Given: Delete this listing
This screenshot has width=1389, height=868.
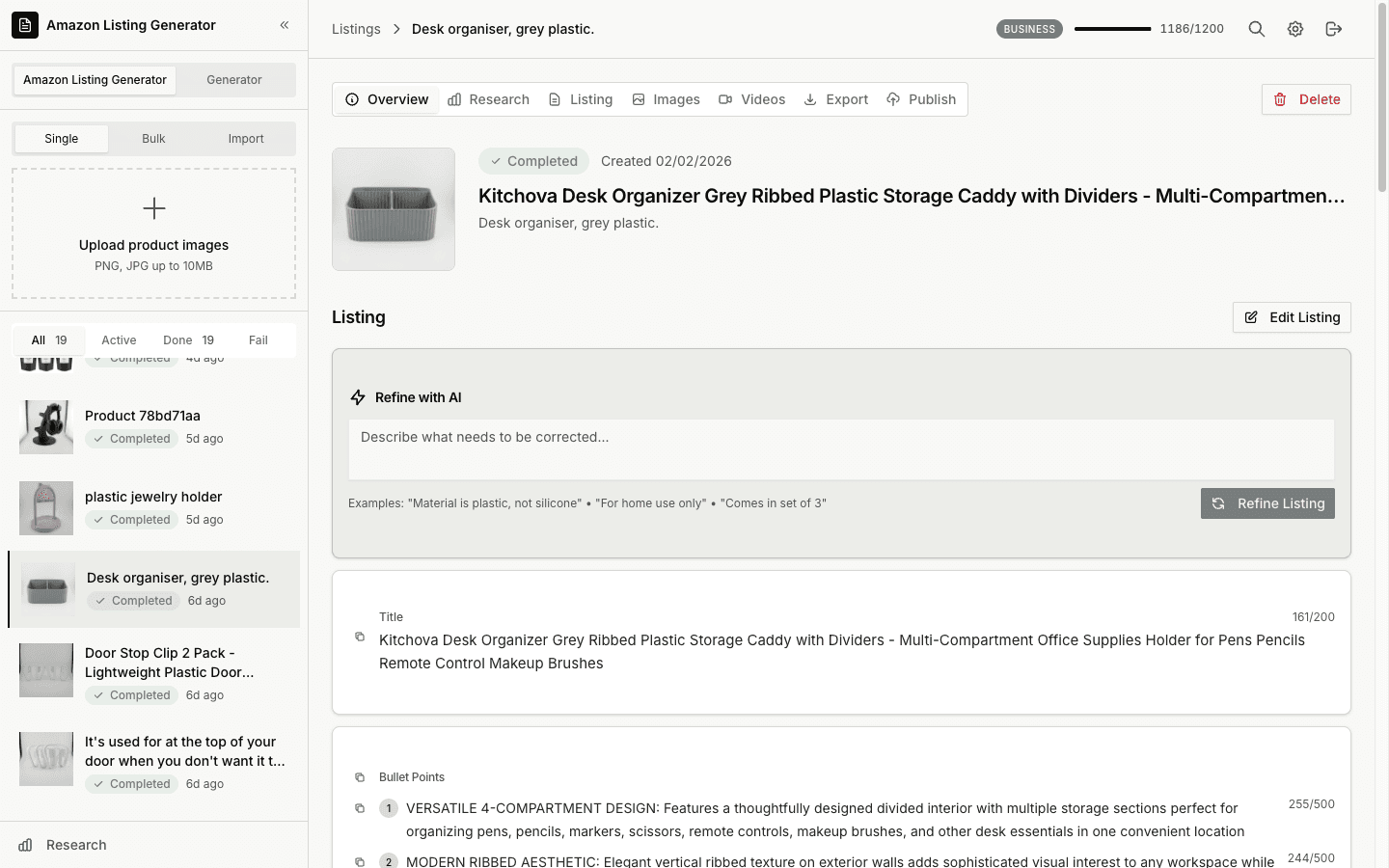Looking at the screenshot, I should (1306, 99).
